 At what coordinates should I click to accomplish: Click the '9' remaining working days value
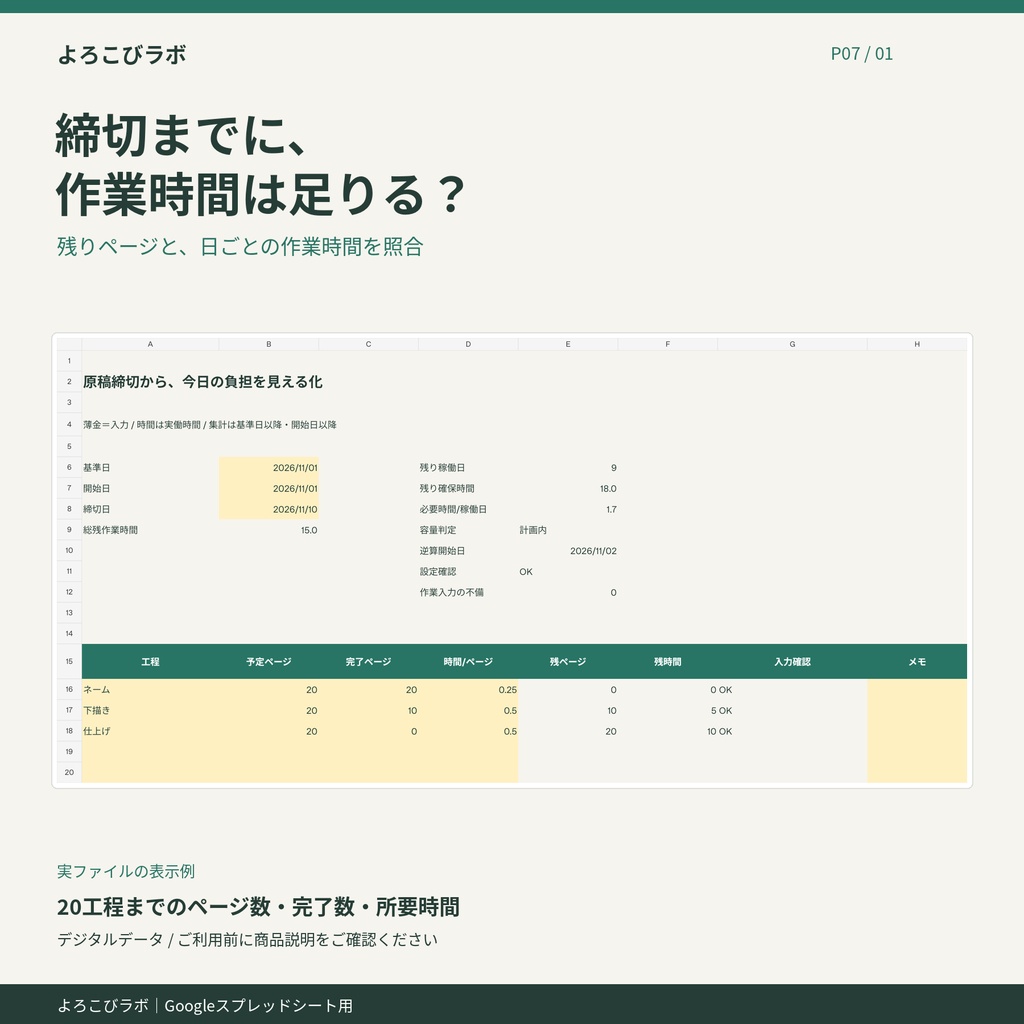coord(613,468)
